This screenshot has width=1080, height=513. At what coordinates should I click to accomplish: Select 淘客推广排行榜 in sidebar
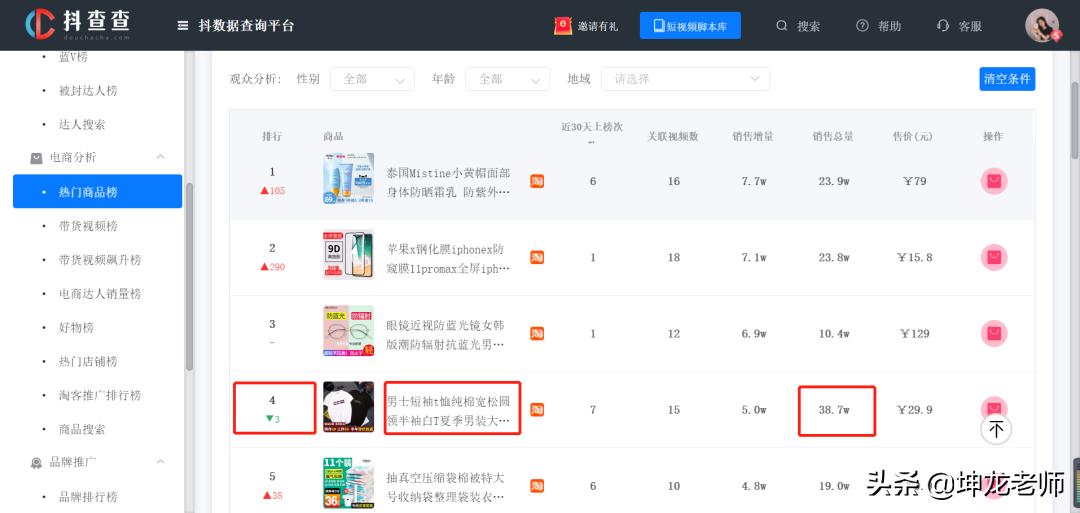coord(100,395)
